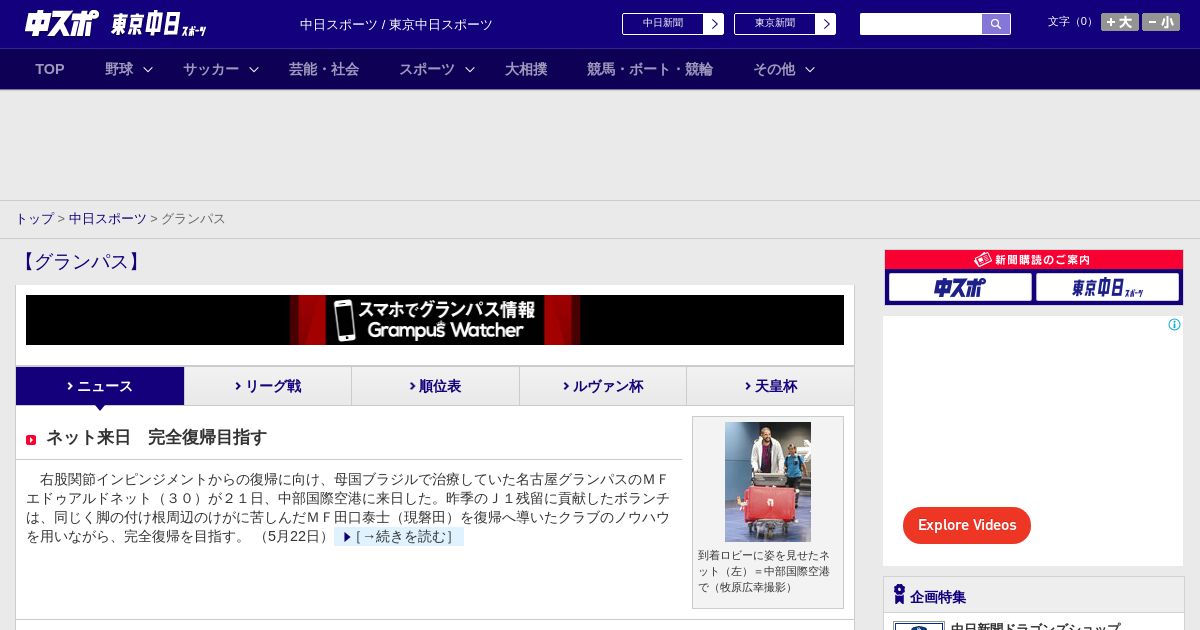Open the airport arrival photo thumbnail

(x=768, y=482)
